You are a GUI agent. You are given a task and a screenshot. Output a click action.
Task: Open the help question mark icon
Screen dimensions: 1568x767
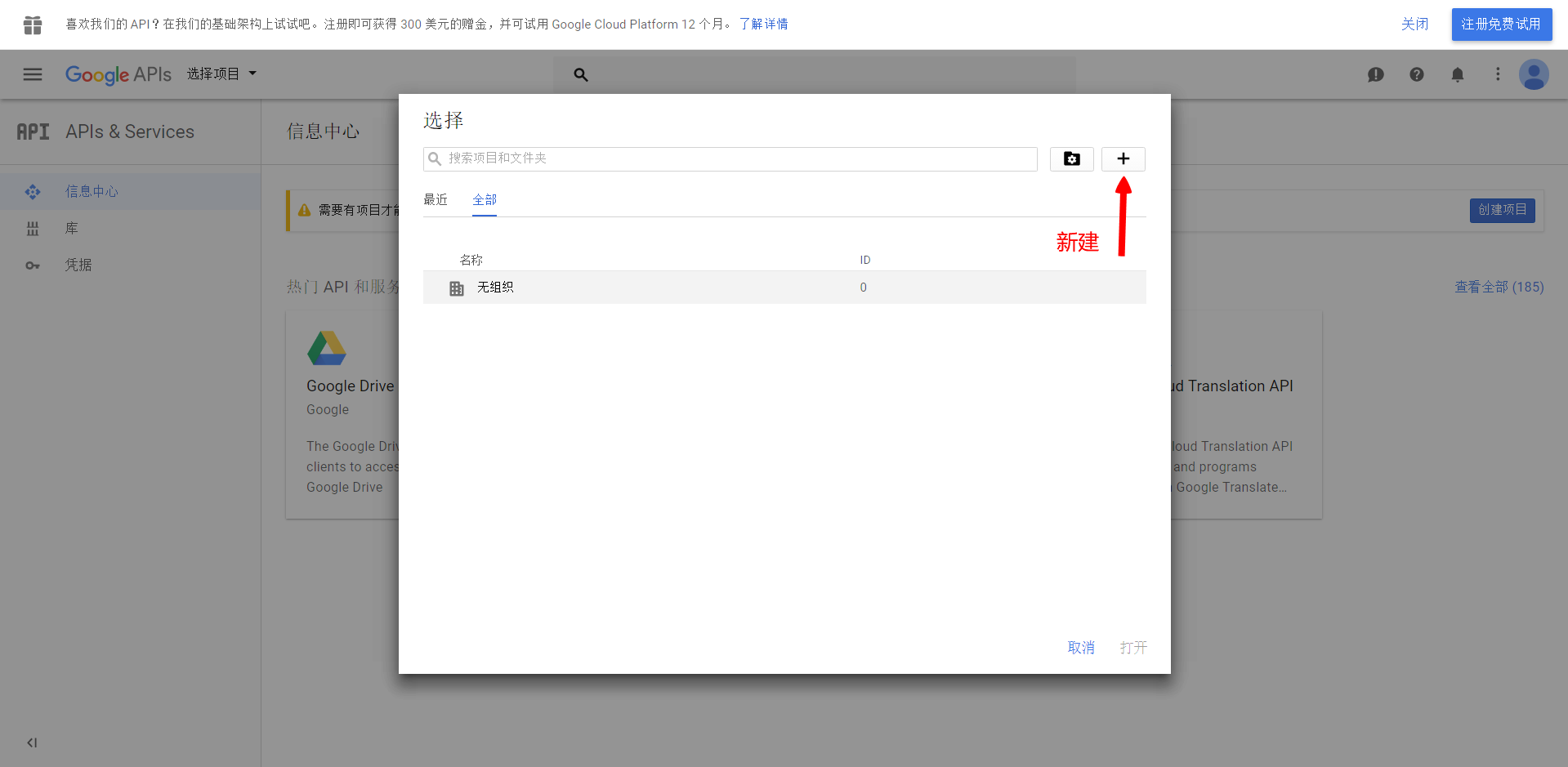click(1416, 74)
